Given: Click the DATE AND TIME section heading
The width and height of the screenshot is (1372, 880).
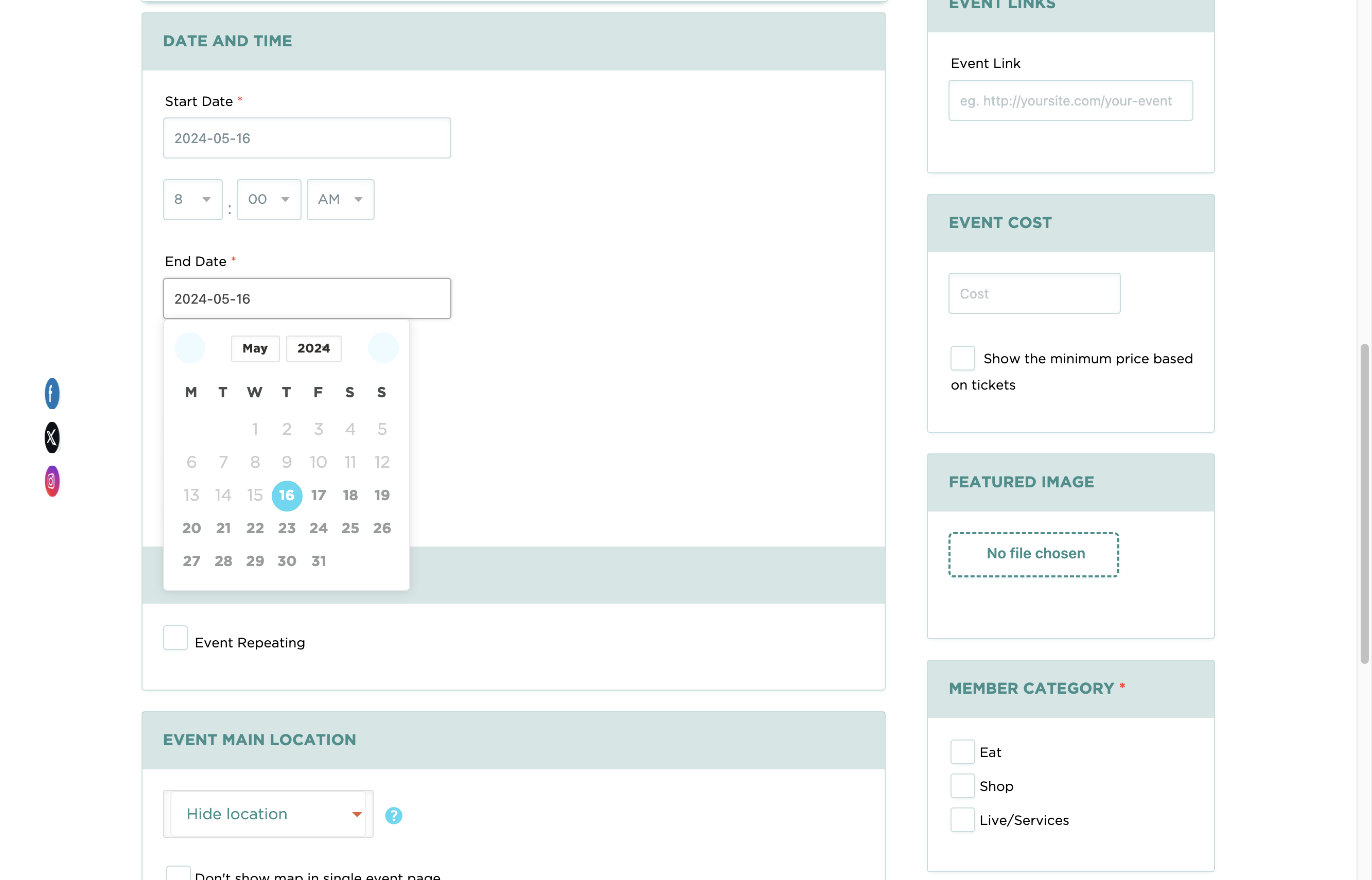Looking at the screenshot, I should 227,41.
